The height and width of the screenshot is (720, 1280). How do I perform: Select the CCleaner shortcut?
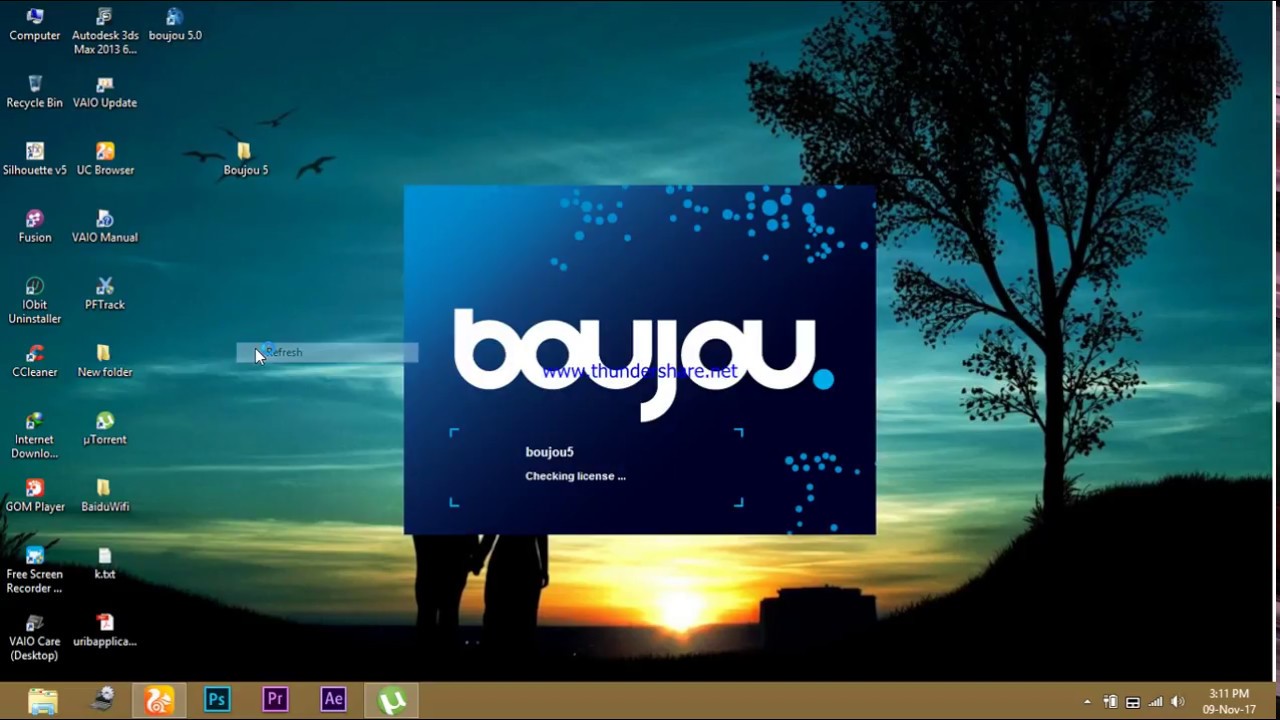pyautogui.click(x=35, y=361)
